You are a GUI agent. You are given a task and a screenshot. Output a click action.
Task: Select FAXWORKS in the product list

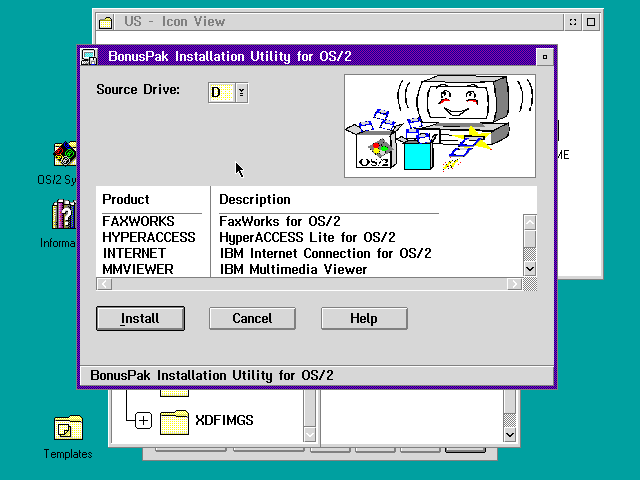pyautogui.click(x=138, y=221)
